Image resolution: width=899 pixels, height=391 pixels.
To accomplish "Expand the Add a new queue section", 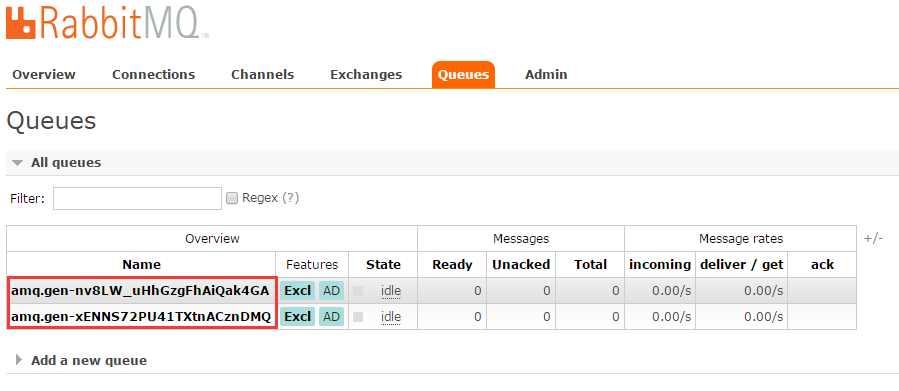I will [x=80, y=361].
